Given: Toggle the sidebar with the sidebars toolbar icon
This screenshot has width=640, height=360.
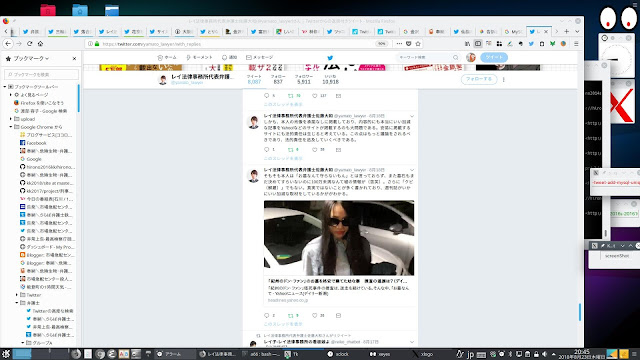Looking at the screenshot, I should [478, 44].
